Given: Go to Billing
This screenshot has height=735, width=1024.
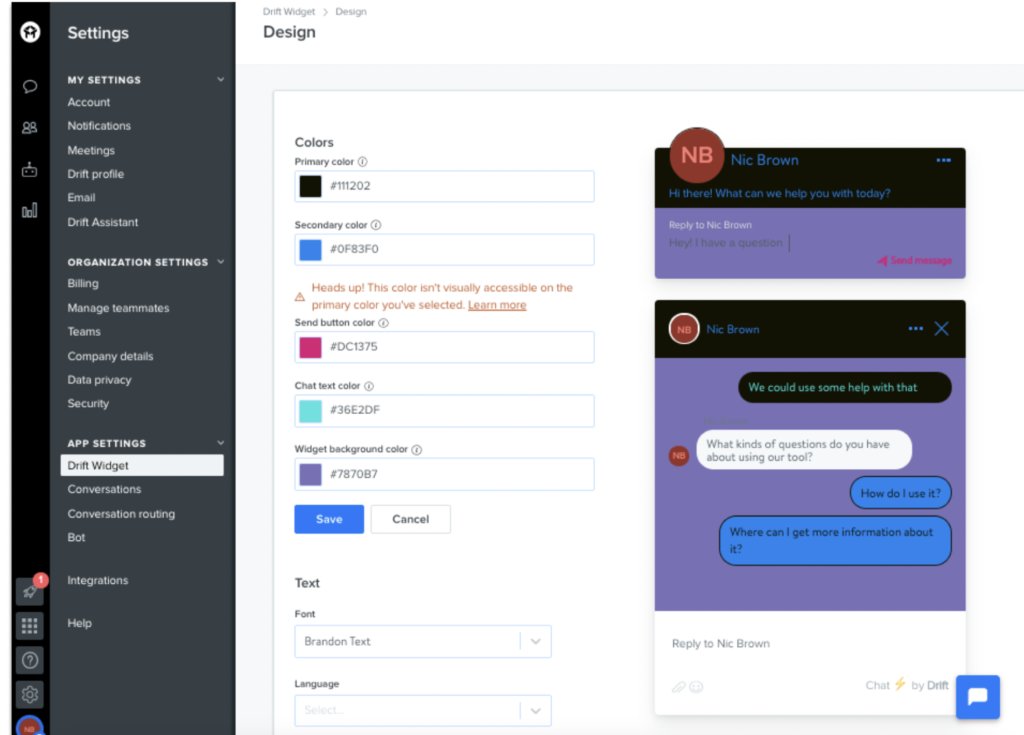Looking at the screenshot, I should pyautogui.click(x=83, y=284).
